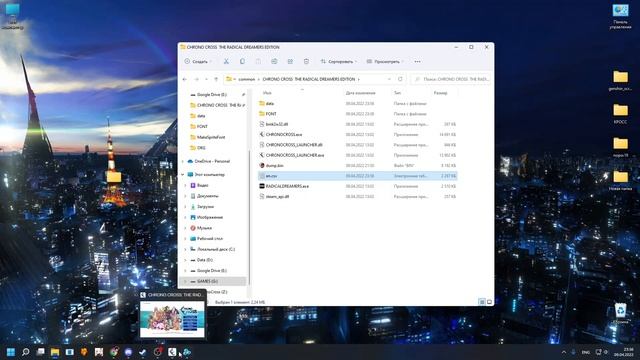Screen dimensions: 640x360
Task: Click the Paste icon in Explorer toolbar
Action: 258,62
